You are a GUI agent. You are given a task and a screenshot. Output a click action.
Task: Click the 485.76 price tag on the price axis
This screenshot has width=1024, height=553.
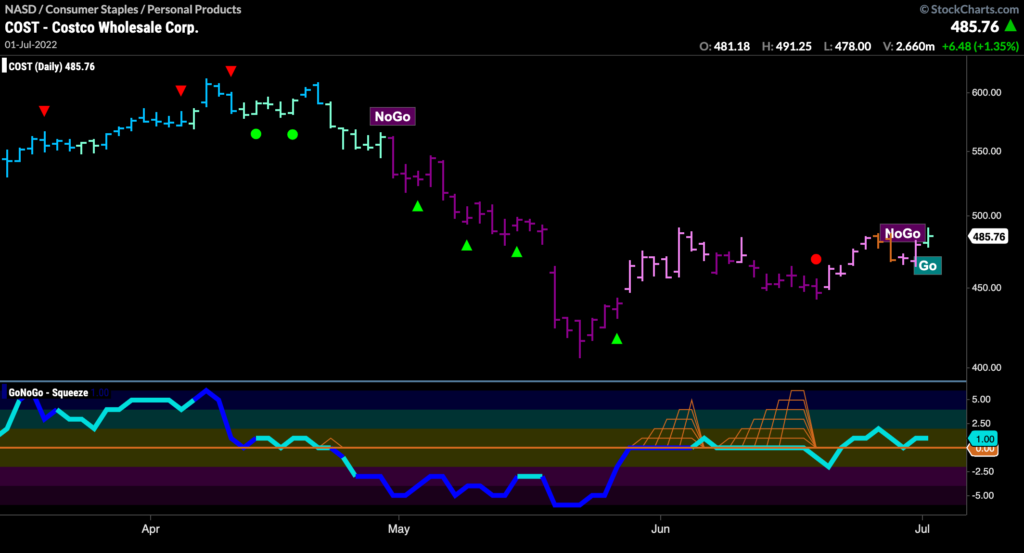(x=988, y=236)
